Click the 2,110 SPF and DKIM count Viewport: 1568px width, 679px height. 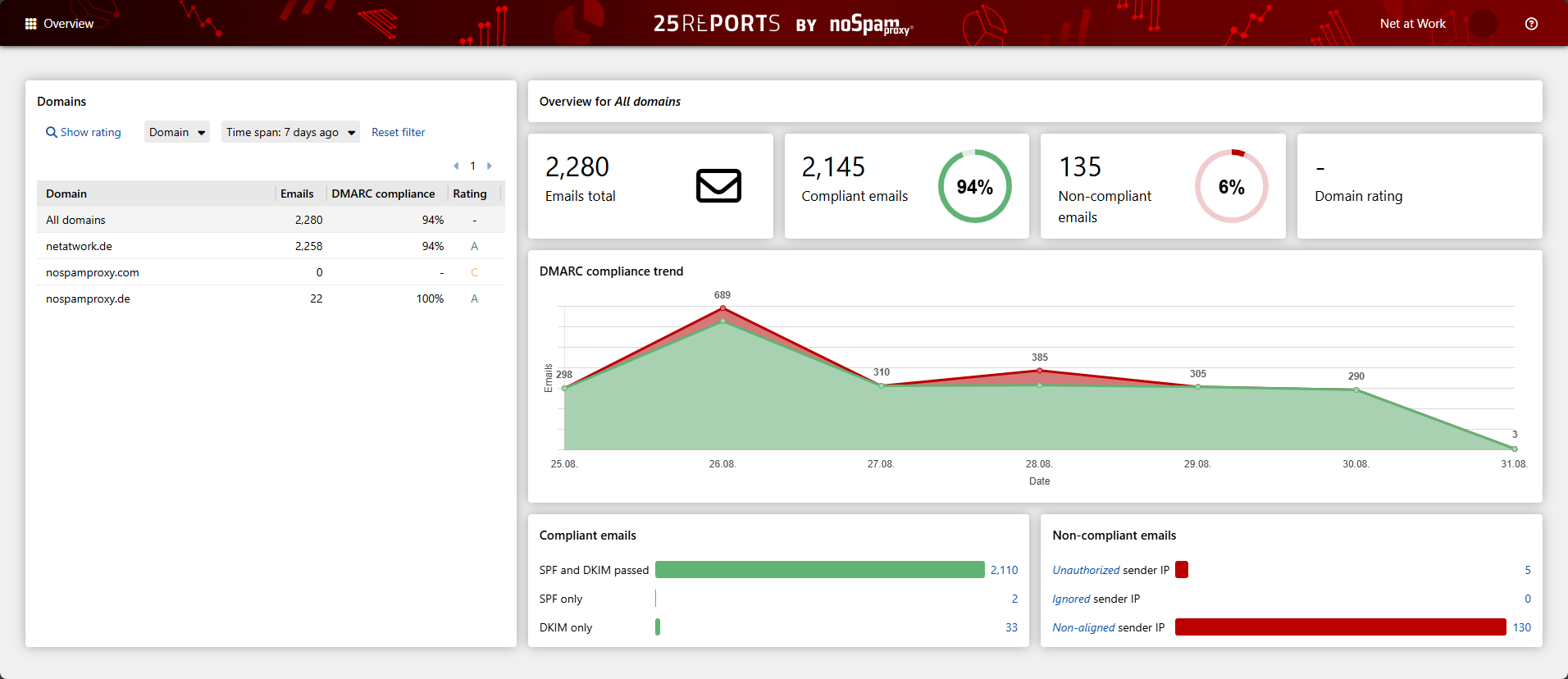coord(1004,570)
